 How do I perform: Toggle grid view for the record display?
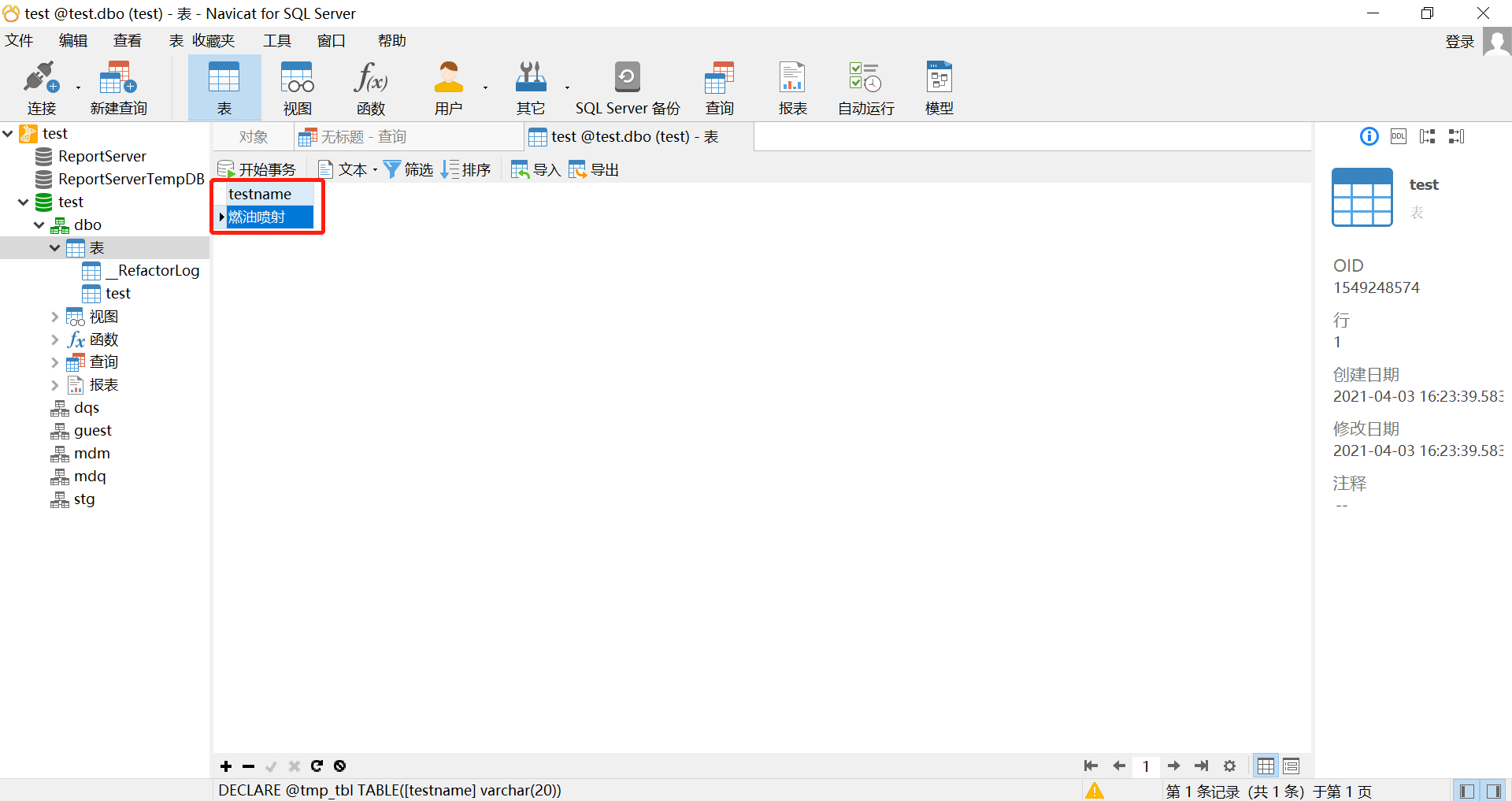(1266, 766)
